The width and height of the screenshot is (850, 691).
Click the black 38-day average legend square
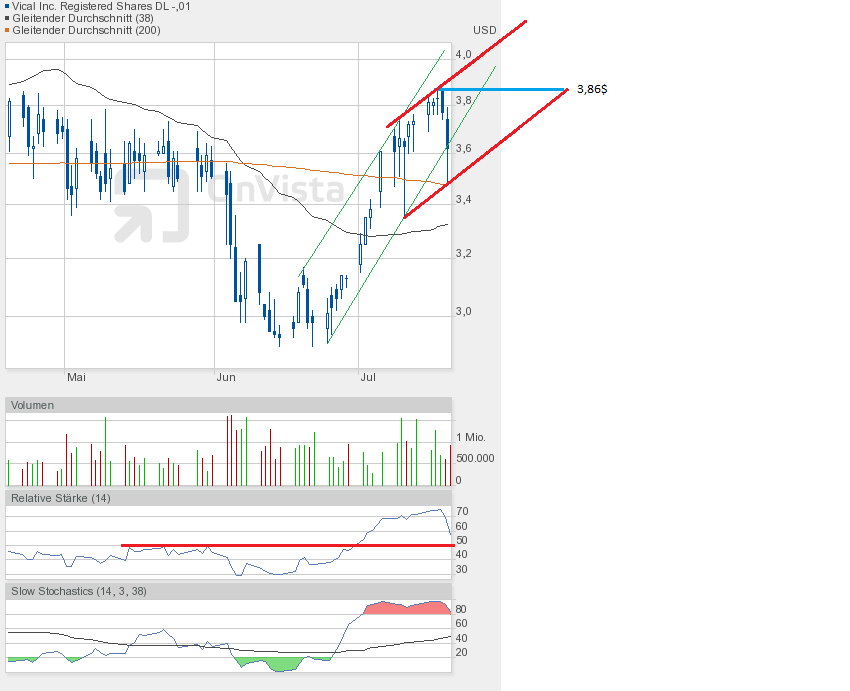click(8, 18)
